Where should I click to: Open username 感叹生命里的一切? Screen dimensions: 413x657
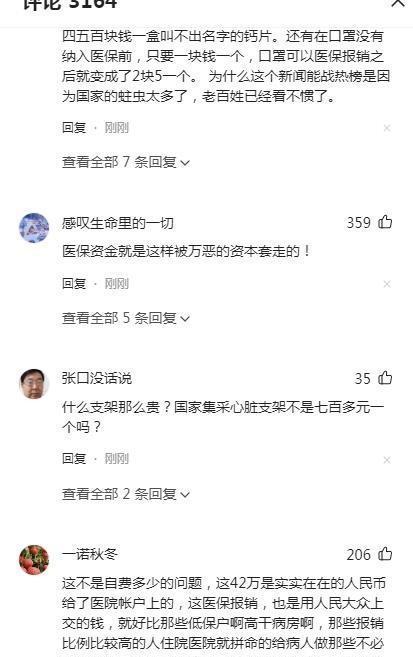(118, 223)
